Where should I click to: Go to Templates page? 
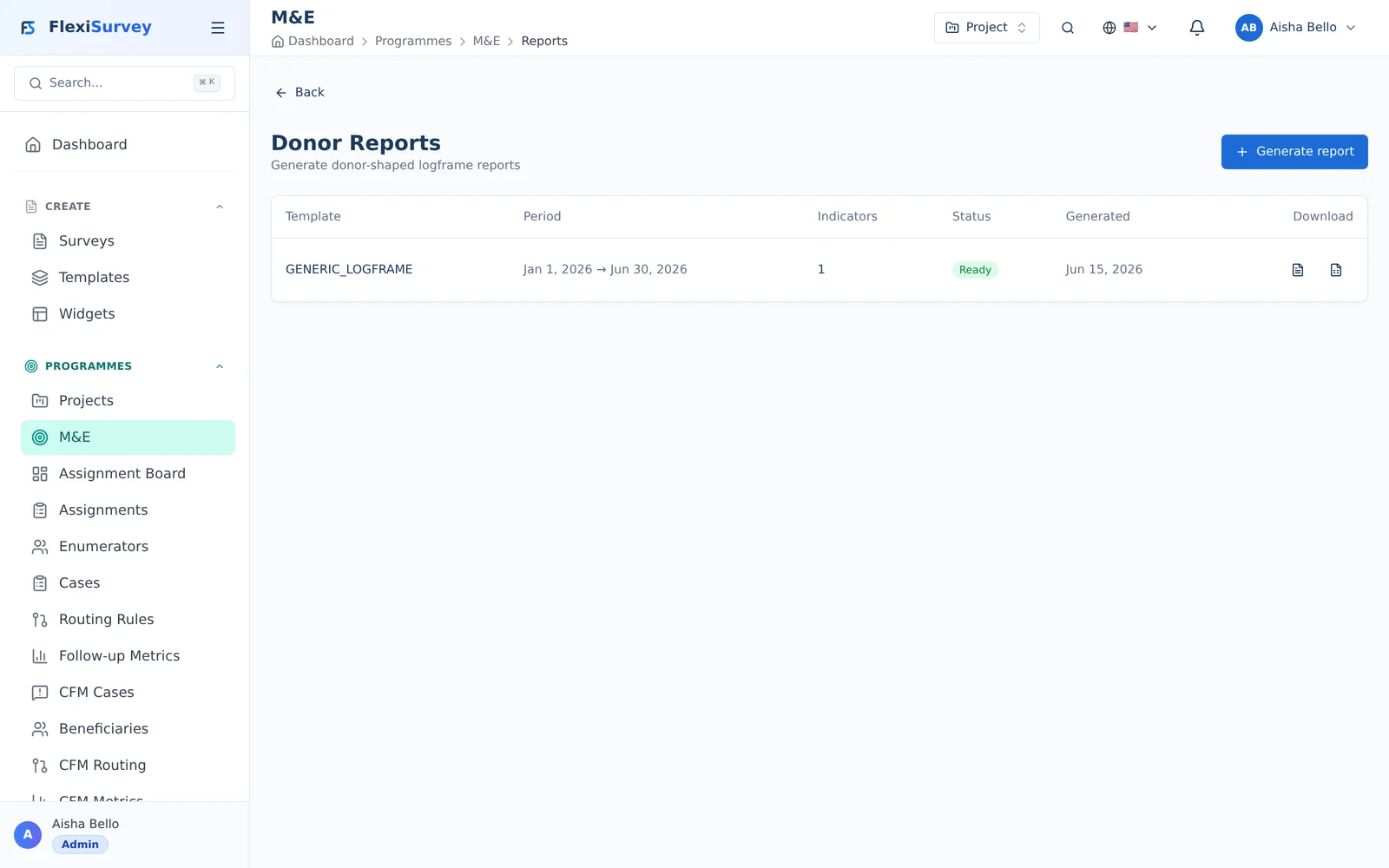pyautogui.click(x=128, y=278)
